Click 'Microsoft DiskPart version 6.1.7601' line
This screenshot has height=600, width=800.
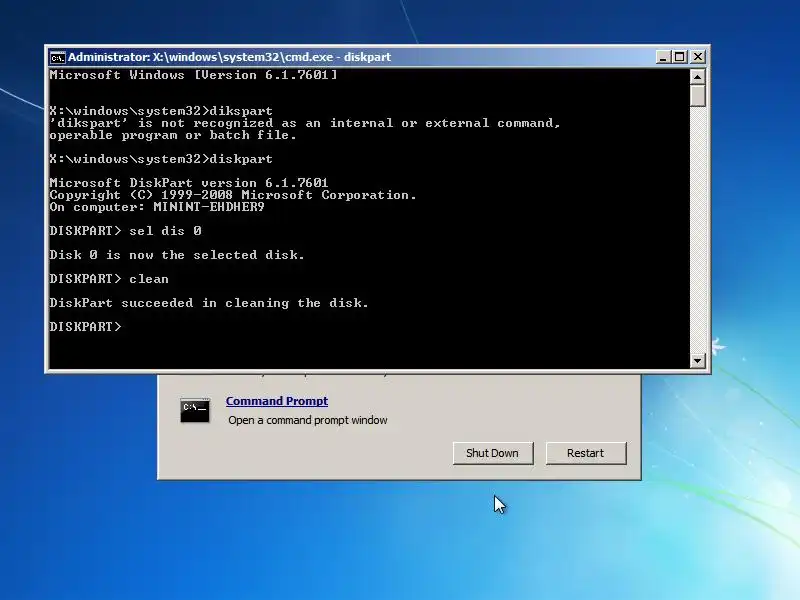(189, 183)
